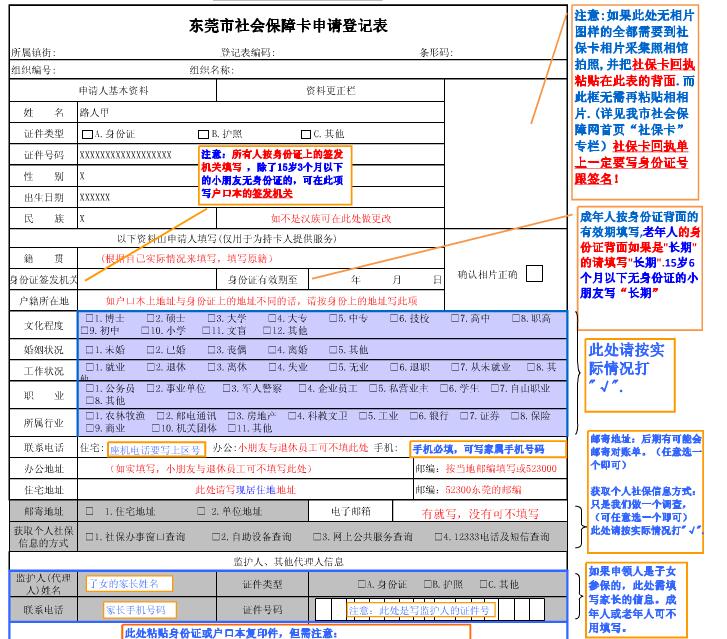The image size is (727, 639).
Task: Choose 3.军人警察 in 职业 row
Action: (x=226, y=388)
